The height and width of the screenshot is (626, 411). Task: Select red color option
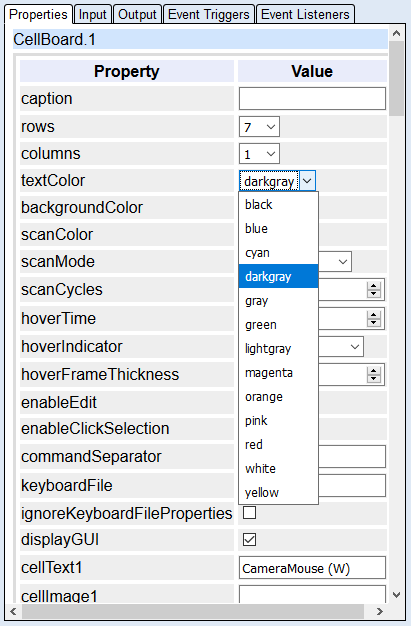(278, 444)
